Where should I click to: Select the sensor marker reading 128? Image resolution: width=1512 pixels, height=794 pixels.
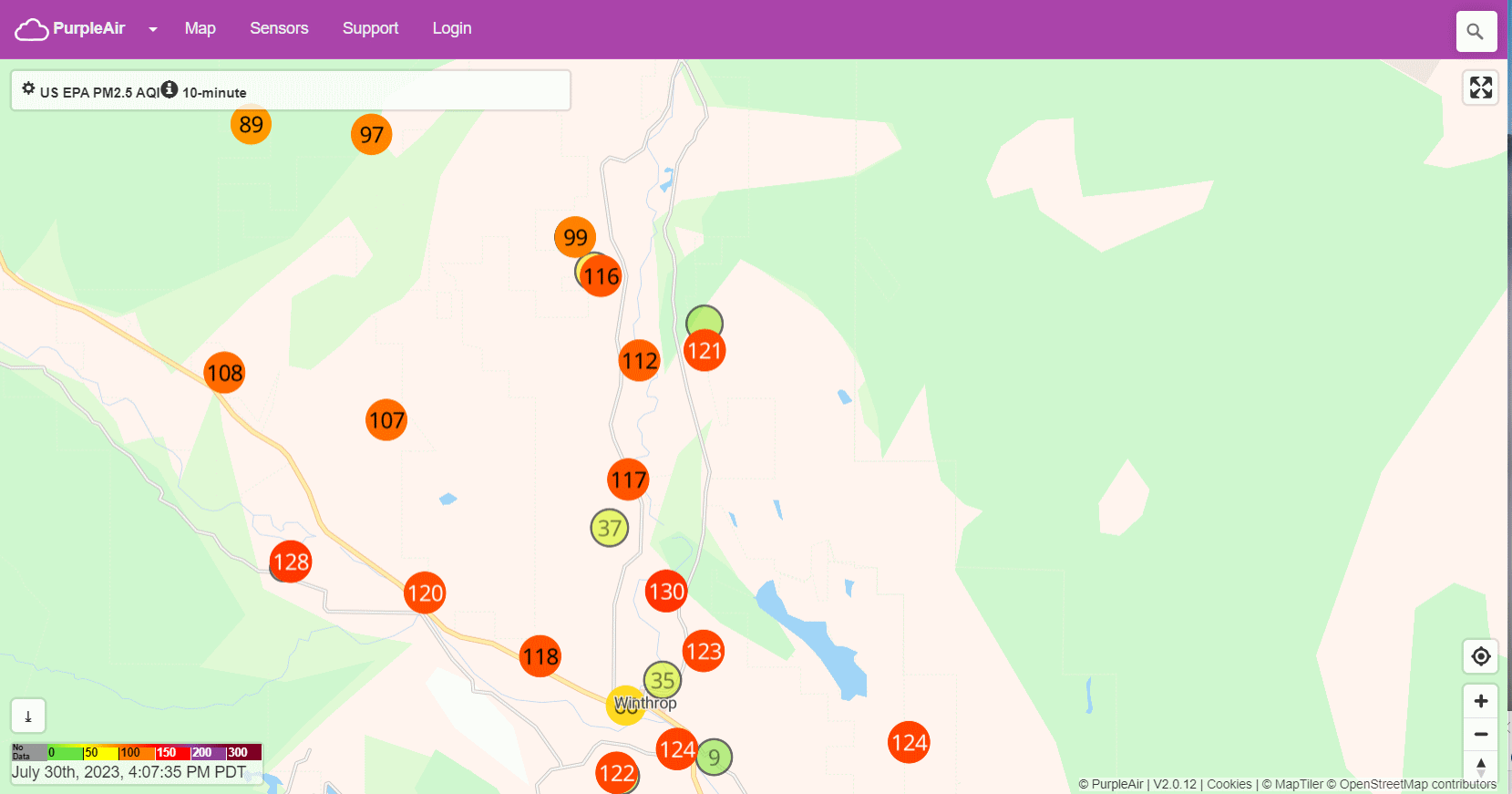[x=291, y=562]
